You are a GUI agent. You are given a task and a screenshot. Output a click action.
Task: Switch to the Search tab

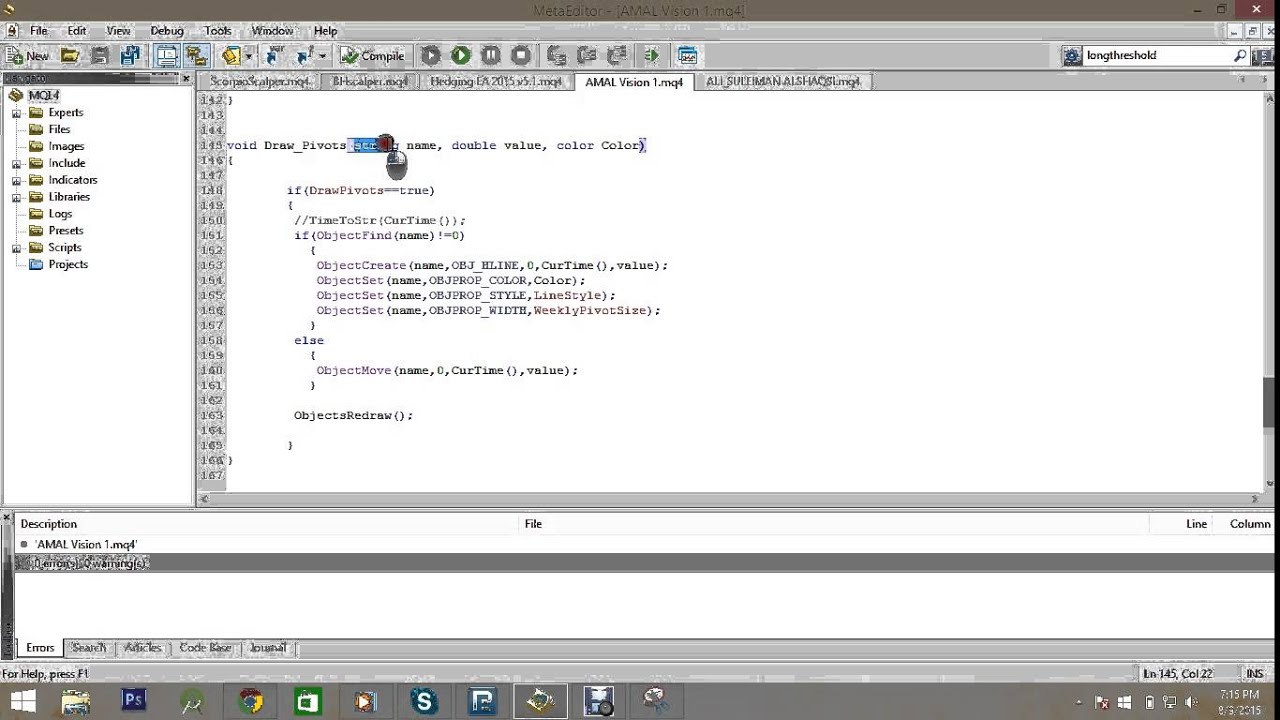click(x=89, y=648)
